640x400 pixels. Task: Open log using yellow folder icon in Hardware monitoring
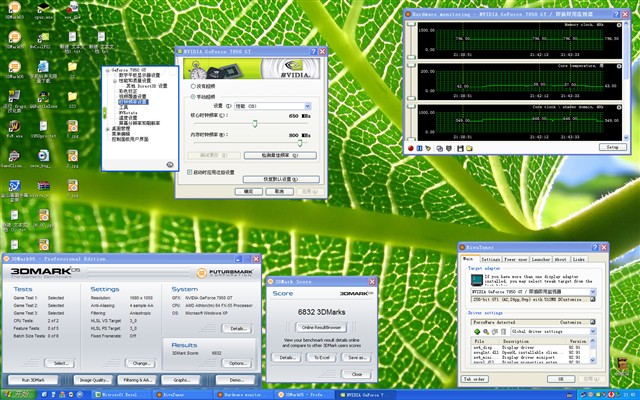(x=469, y=148)
